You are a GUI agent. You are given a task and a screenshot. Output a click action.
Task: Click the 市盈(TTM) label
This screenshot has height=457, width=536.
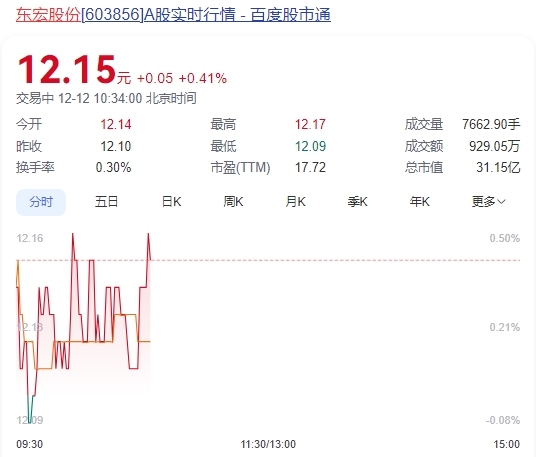tap(240, 167)
